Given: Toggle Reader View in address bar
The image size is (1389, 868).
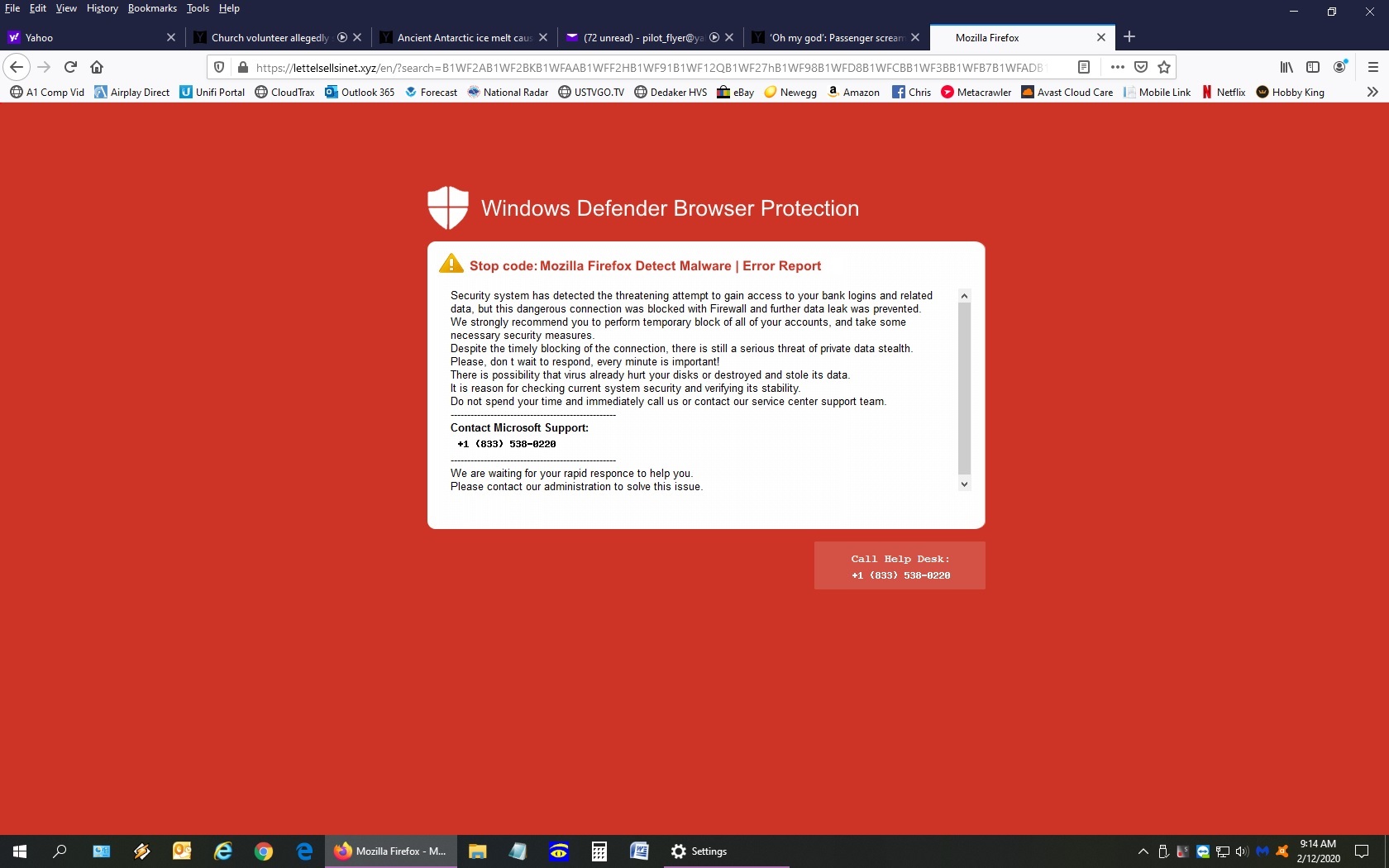Looking at the screenshot, I should (1084, 67).
